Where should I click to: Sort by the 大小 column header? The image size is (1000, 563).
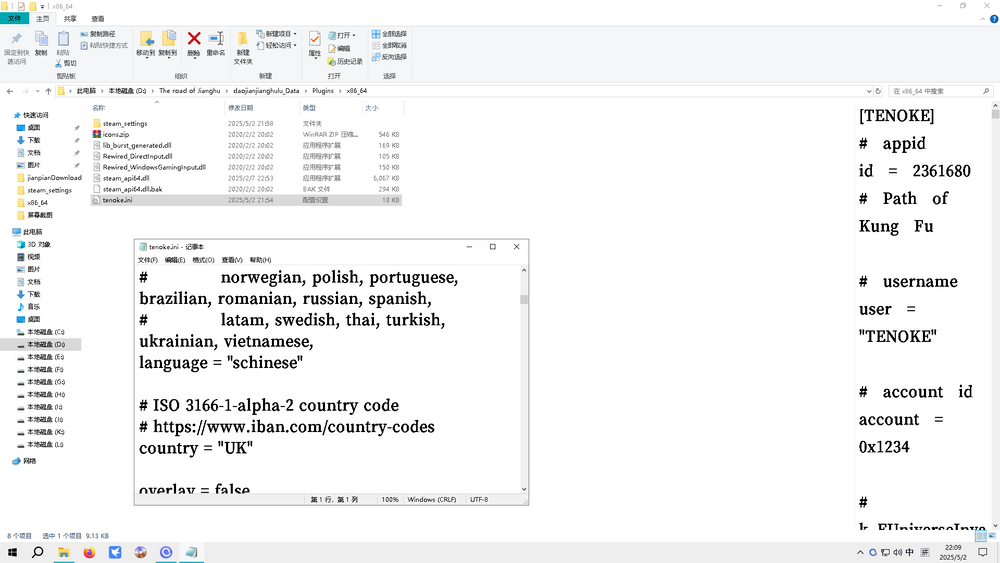371,108
